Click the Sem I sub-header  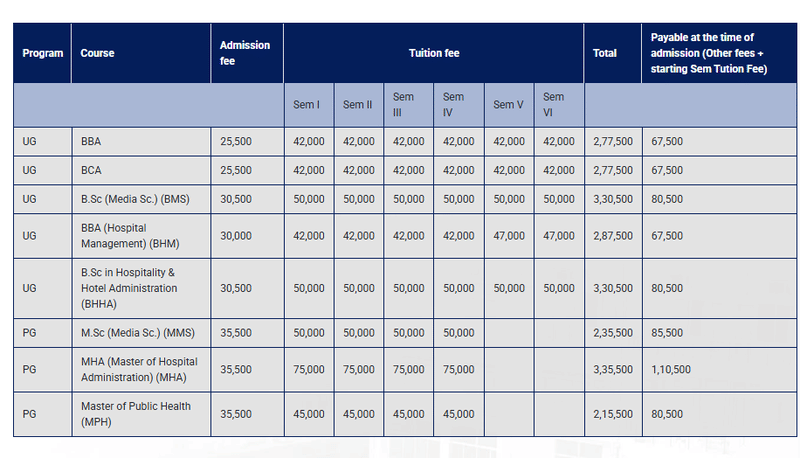305,104
